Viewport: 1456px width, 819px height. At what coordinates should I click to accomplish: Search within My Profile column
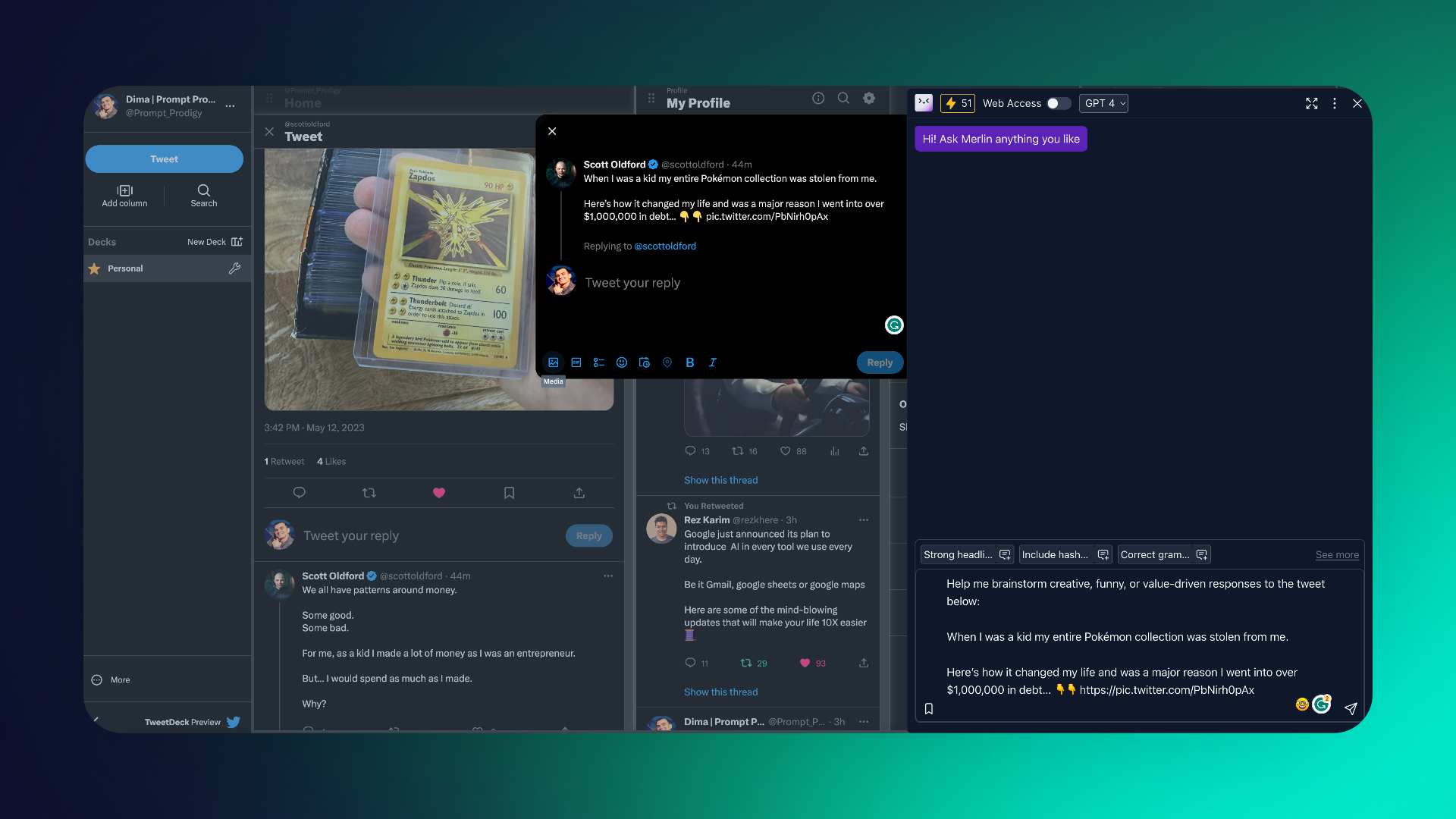pyautogui.click(x=843, y=98)
